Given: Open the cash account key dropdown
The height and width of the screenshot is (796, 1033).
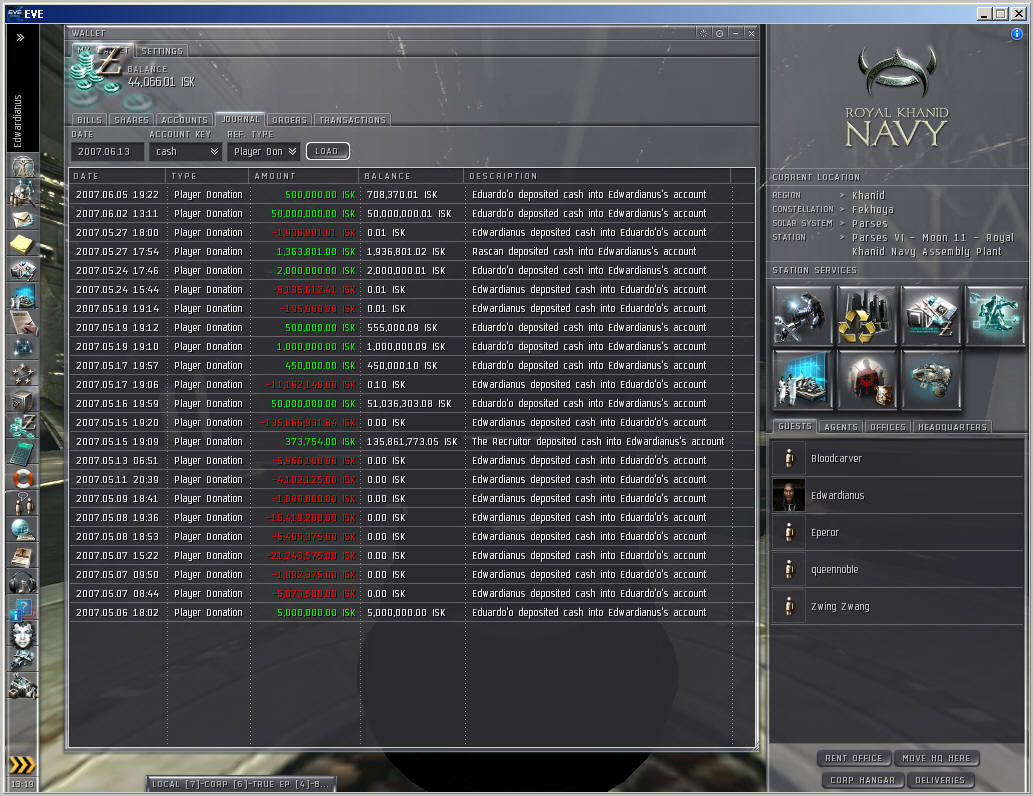Looking at the screenshot, I should point(187,152).
